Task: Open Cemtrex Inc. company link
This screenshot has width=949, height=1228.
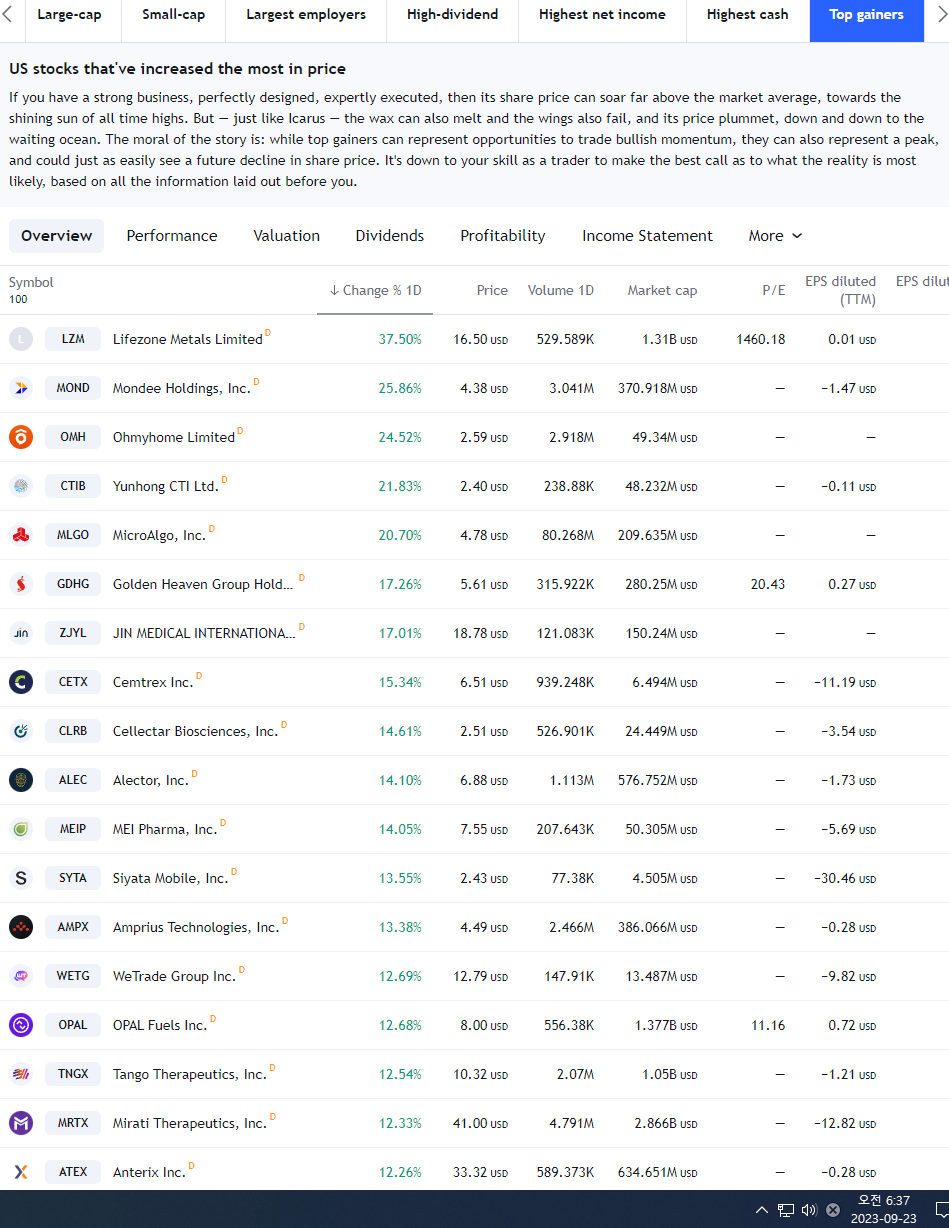Action: pos(153,682)
